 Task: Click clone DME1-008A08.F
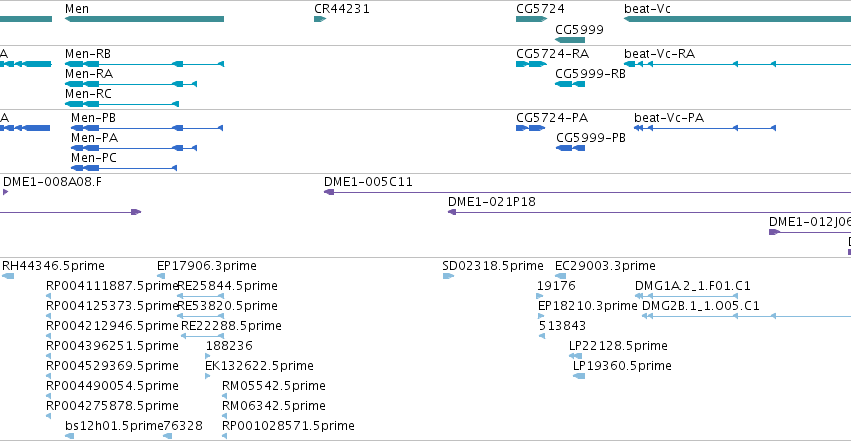pyautogui.click(x=5, y=192)
